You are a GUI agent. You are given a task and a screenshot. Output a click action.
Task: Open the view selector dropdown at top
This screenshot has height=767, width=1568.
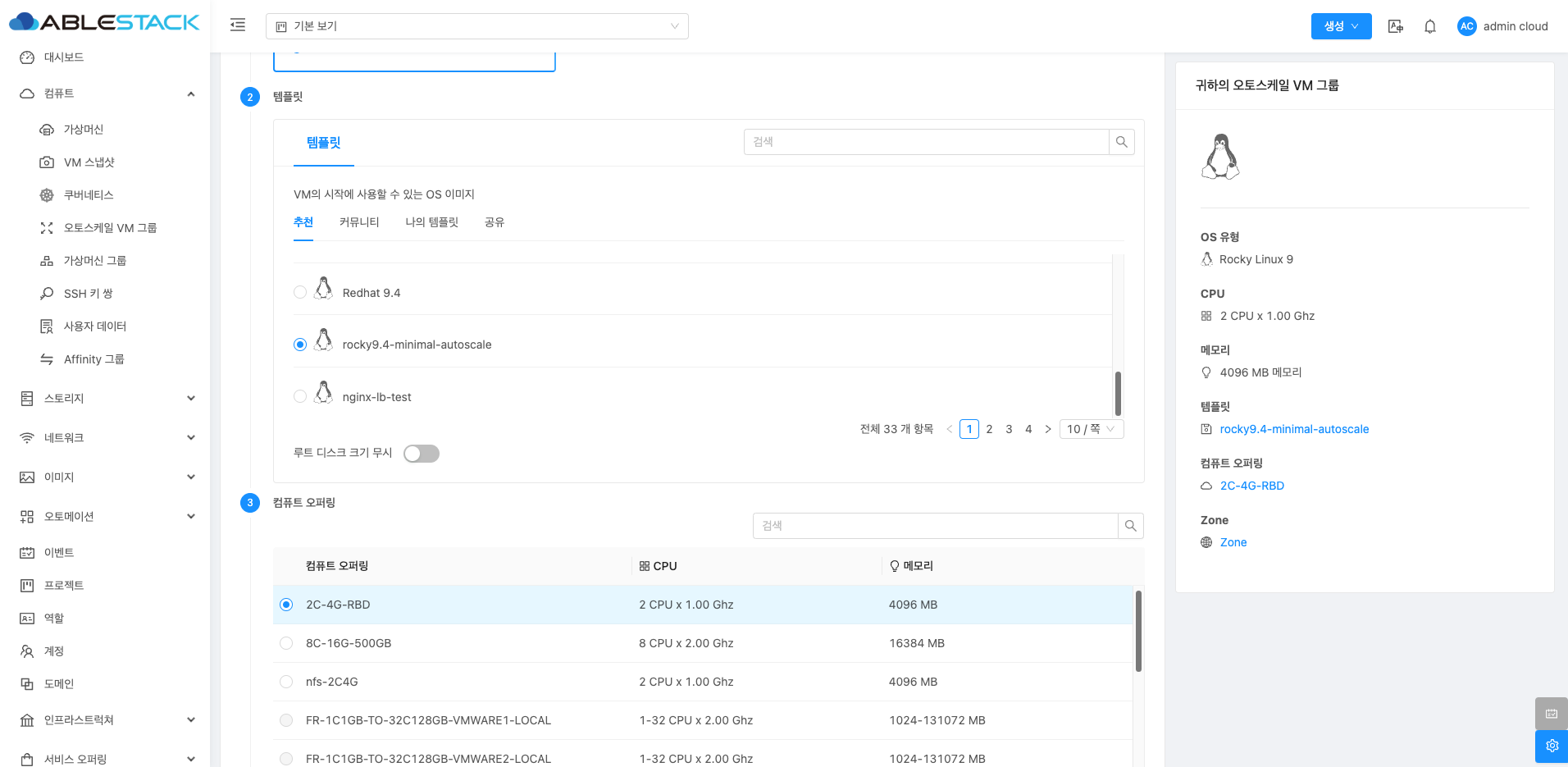[476, 26]
